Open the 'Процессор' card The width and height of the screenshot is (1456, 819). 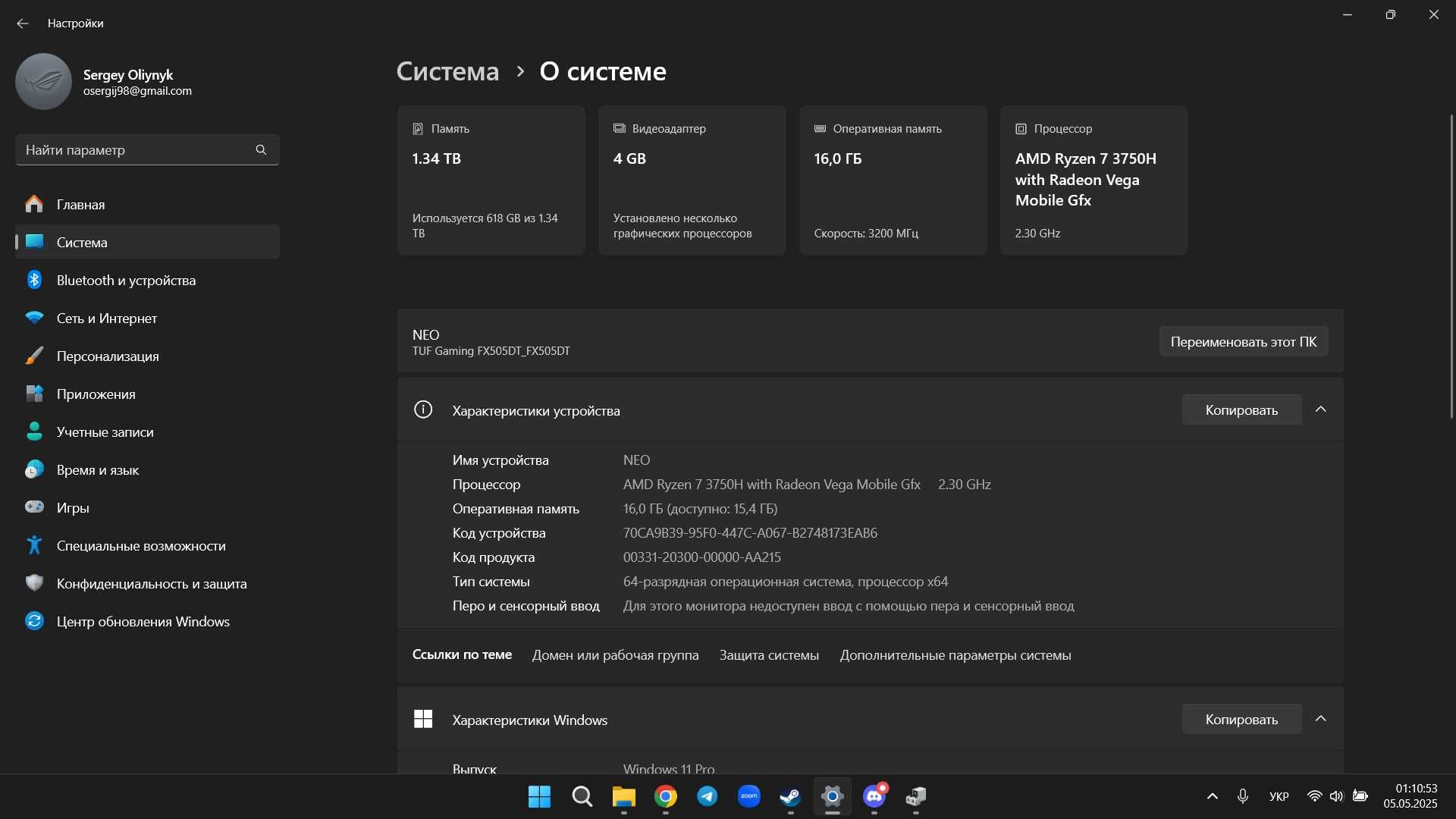[1094, 180]
